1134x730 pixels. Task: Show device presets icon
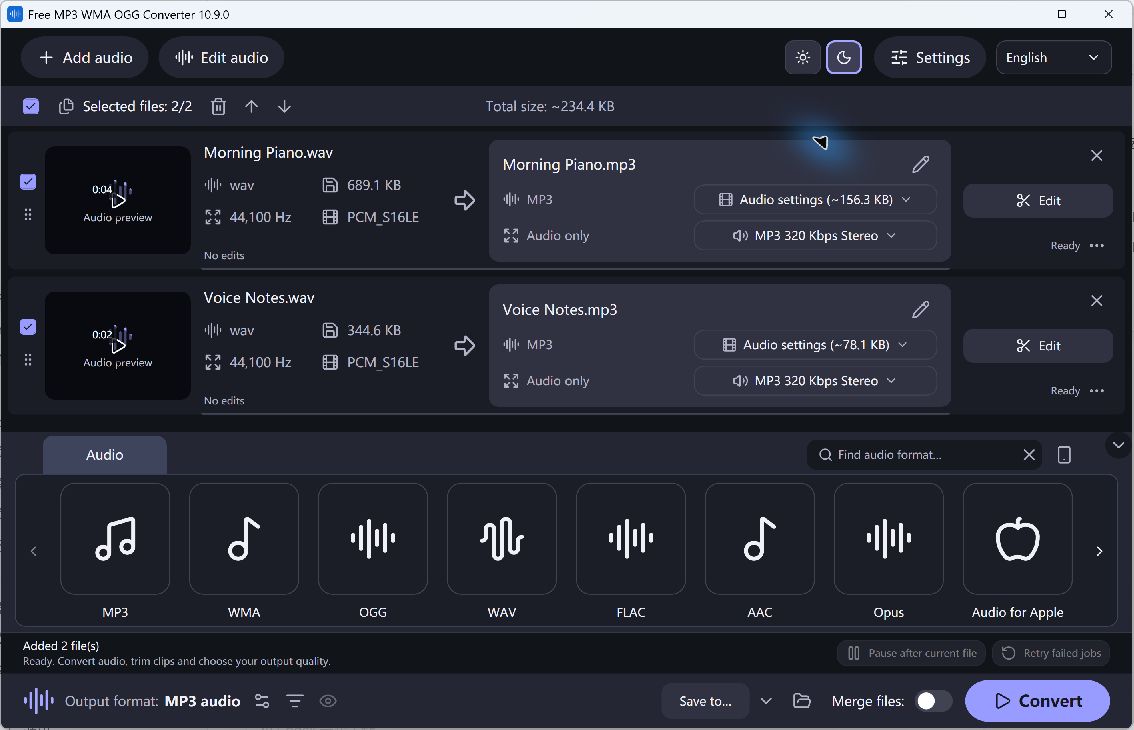click(x=1064, y=454)
